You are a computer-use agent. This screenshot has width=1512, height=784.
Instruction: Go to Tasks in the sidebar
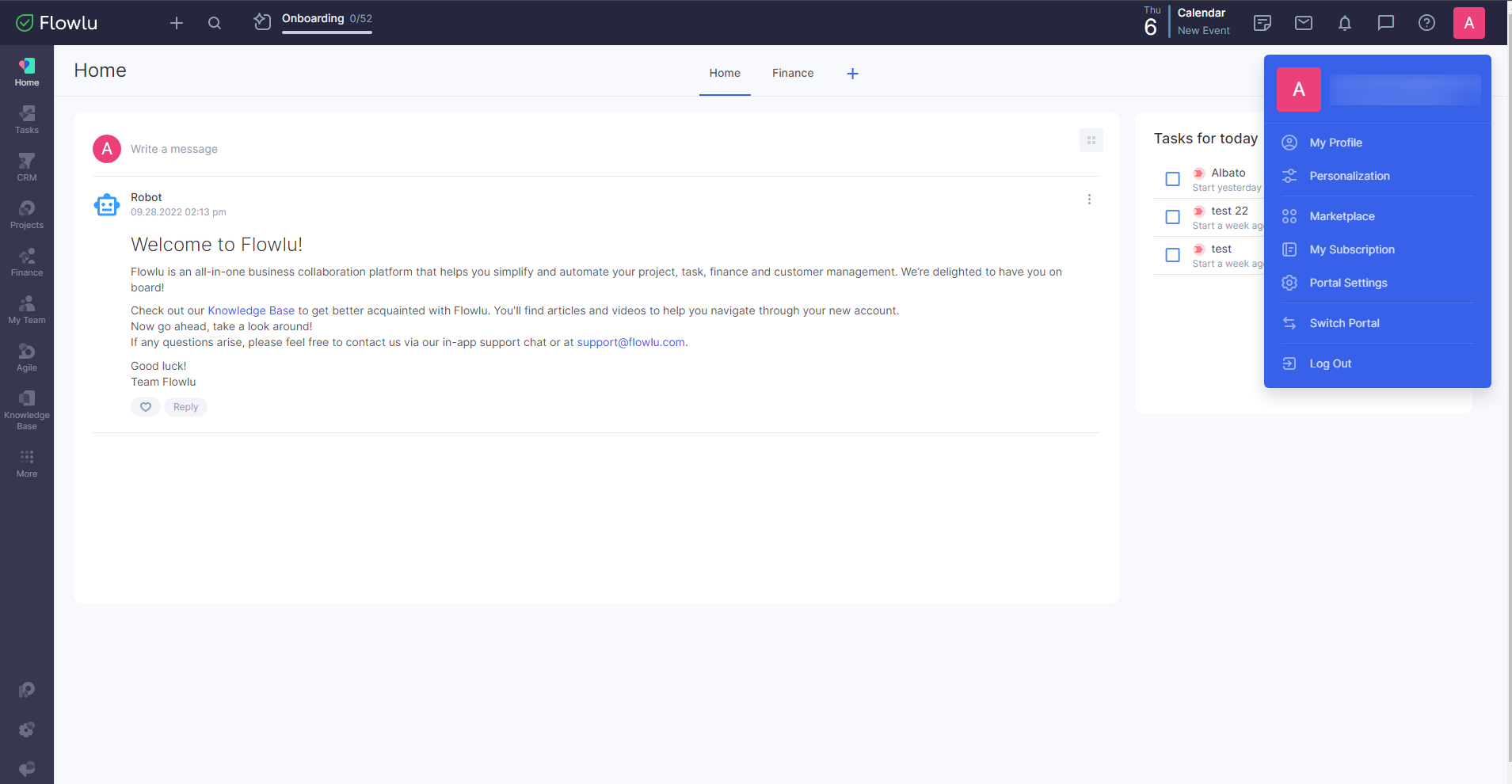point(27,119)
